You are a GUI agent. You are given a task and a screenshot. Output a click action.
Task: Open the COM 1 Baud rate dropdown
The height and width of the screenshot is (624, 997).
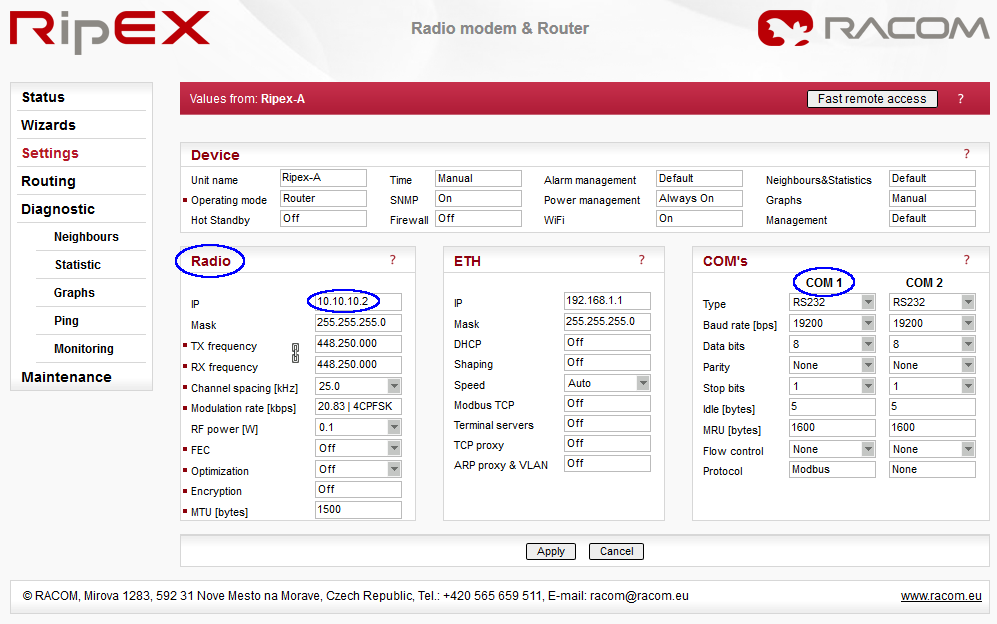tap(868, 324)
